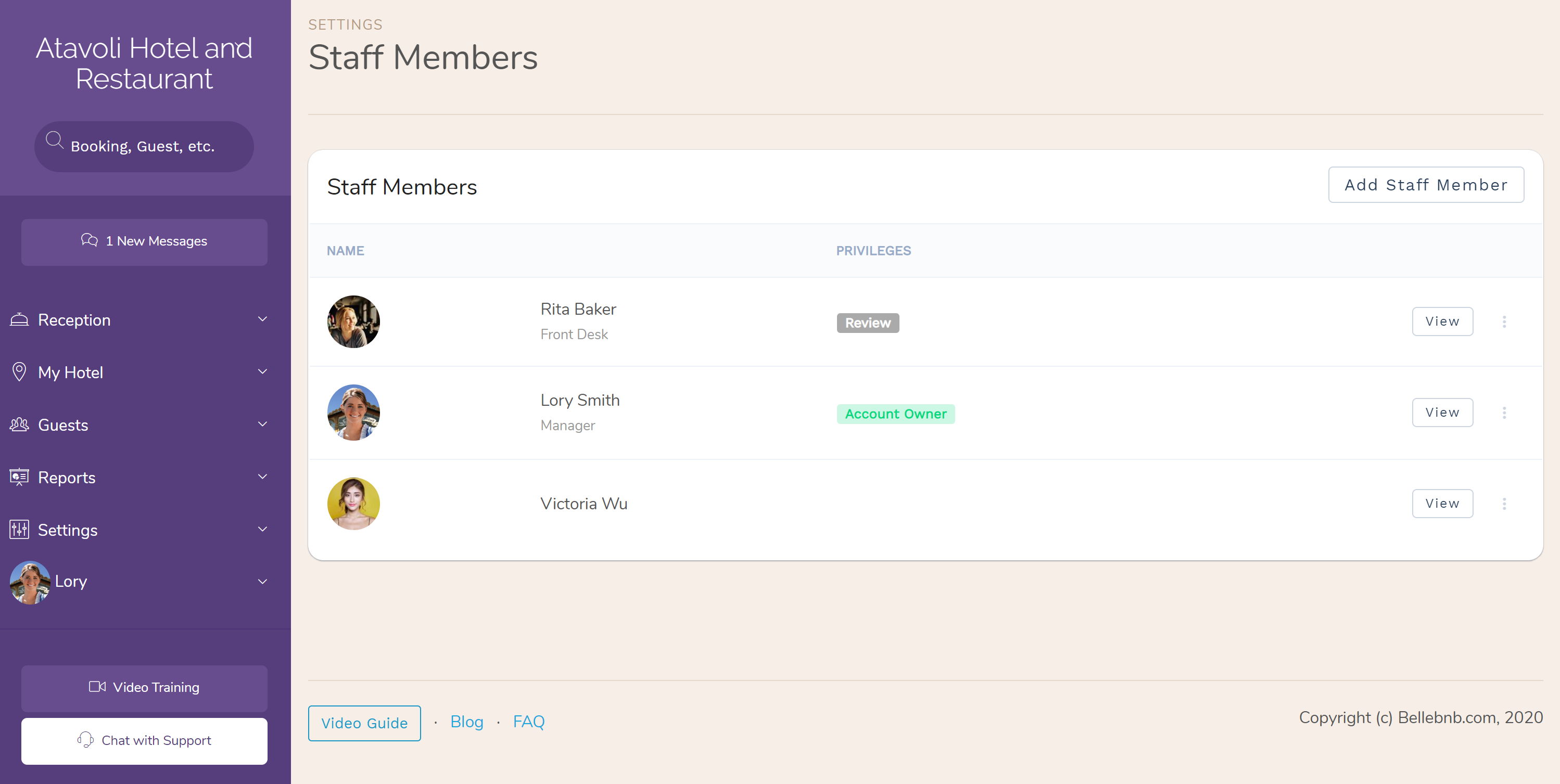Open the FAQ link
The height and width of the screenshot is (784, 1560).
coord(529,721)
